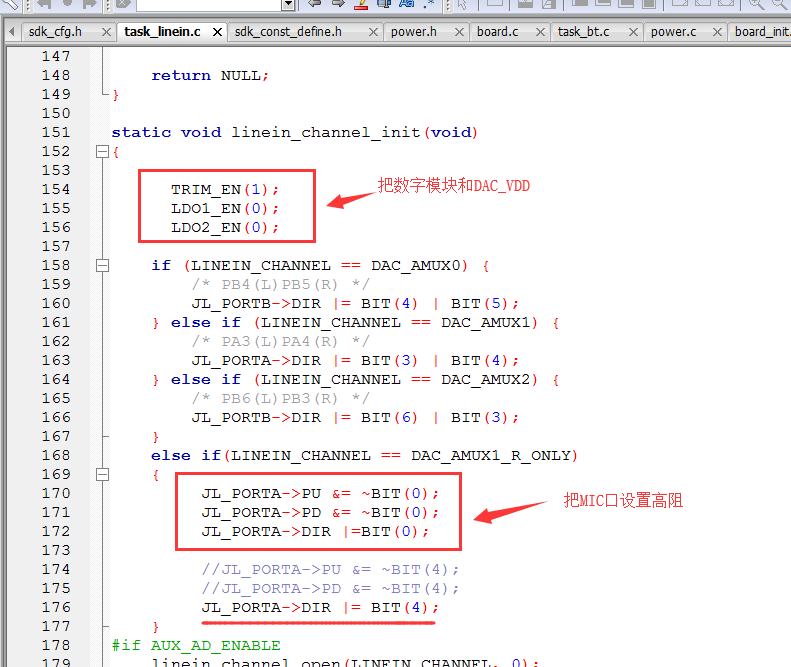Collapse the fold marker at line 169
Image resolution: width=791 pixels, height=667 pixels.
[102, 474]
